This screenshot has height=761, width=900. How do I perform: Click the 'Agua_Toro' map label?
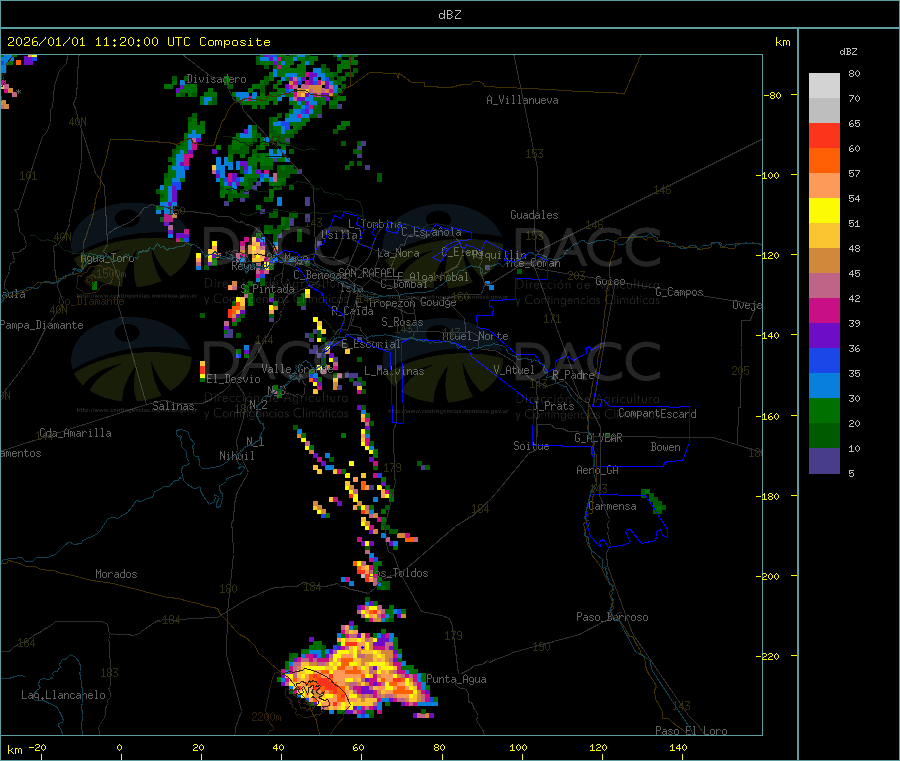pos(107,258)
